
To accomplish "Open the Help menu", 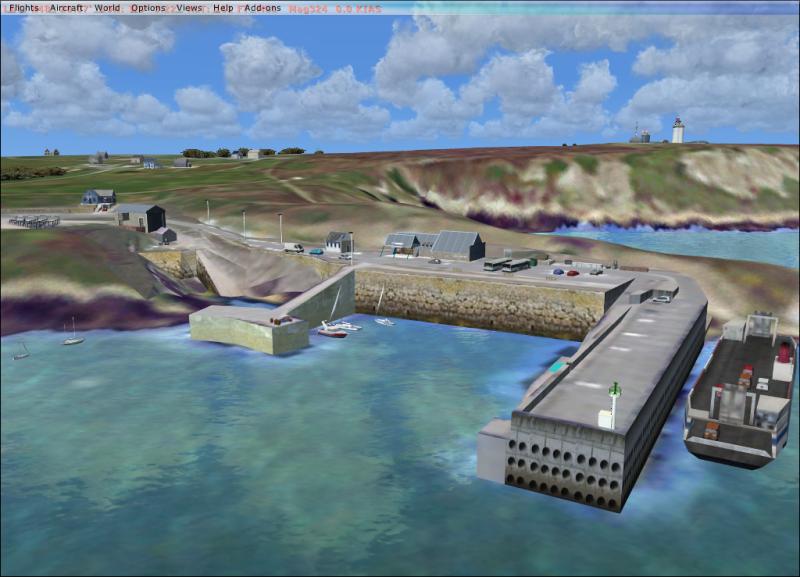I will click(223, 8).
